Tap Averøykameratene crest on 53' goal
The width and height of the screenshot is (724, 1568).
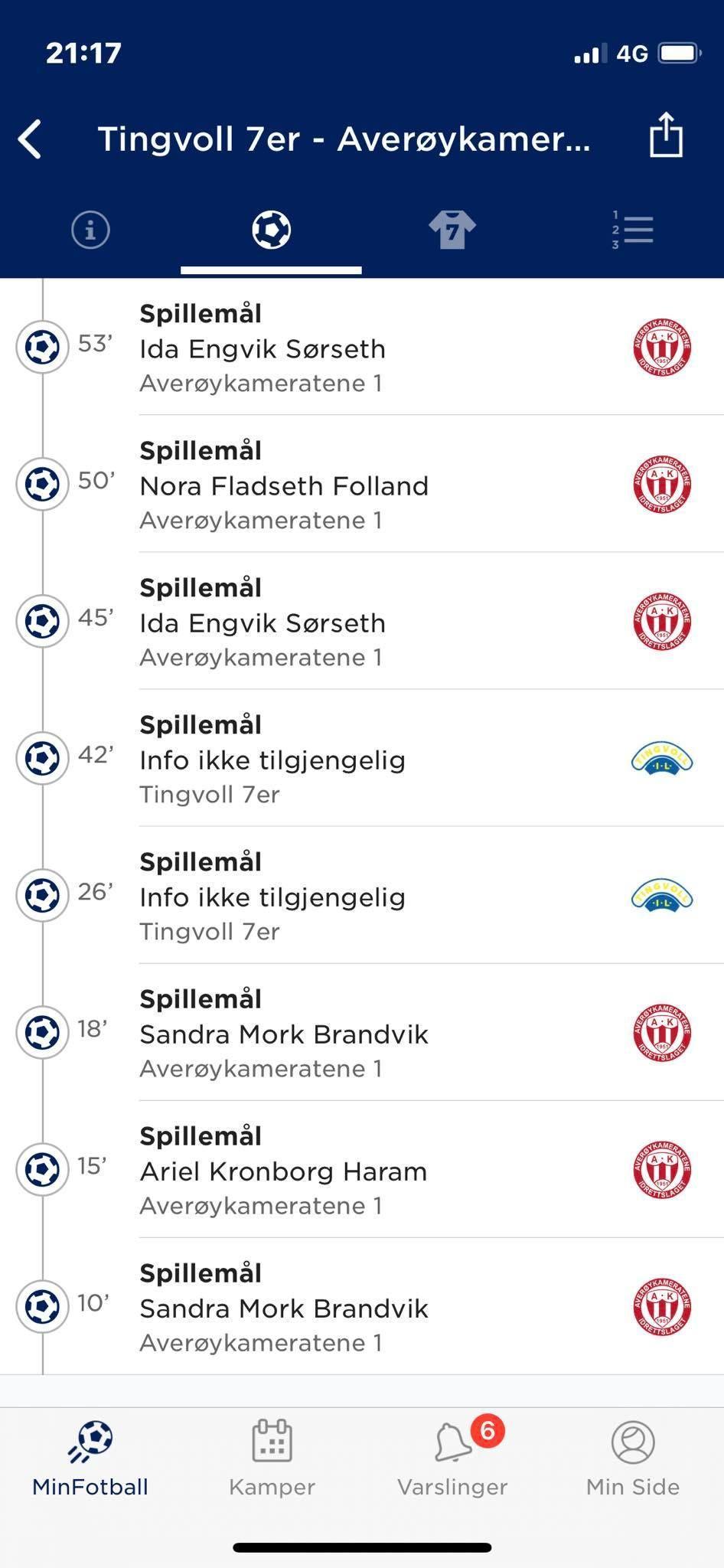coord(662,348)
